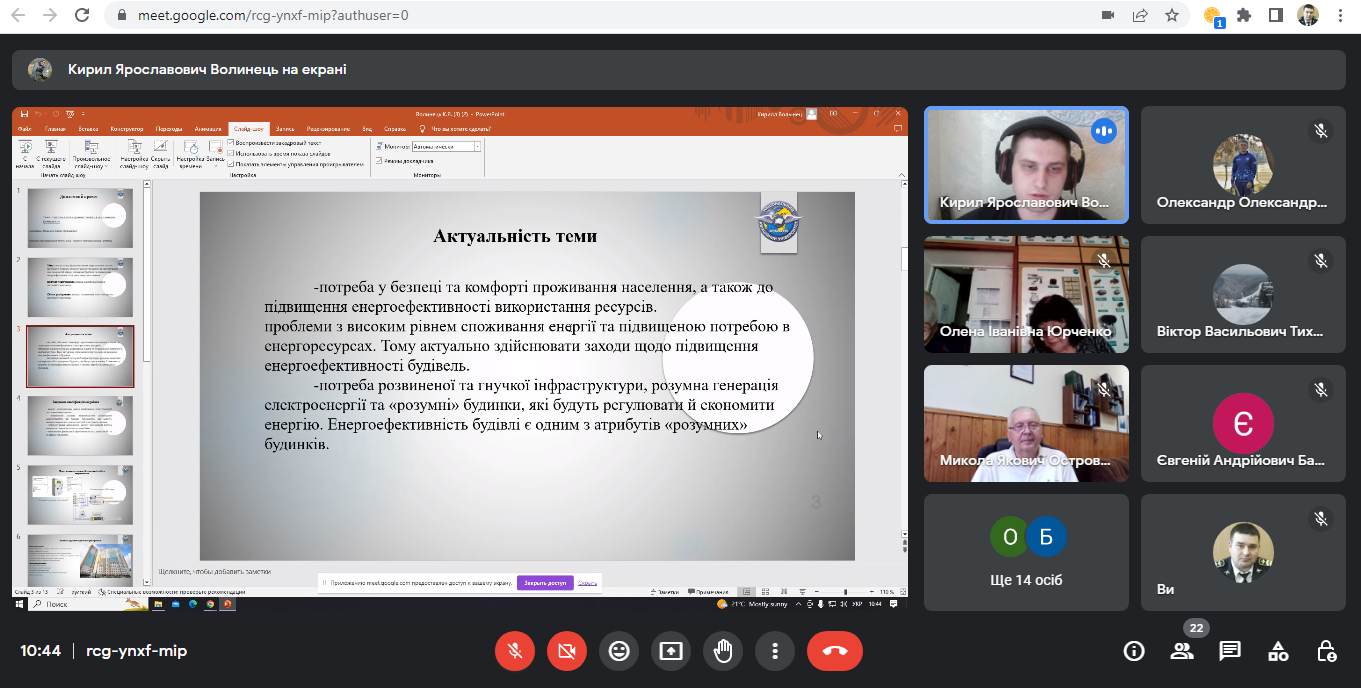Click File Explorer icon on shared taskbar
Viewport: 1361px width, 688px height.
coord(159,604)
